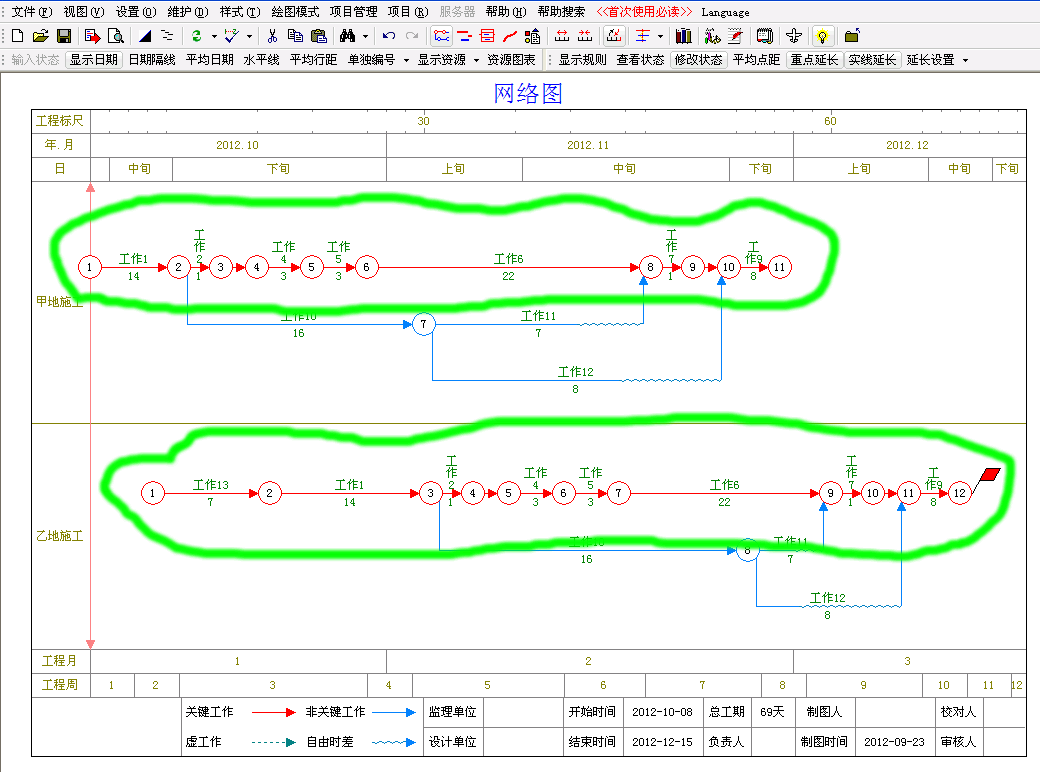The image size is (1040, 772).
Task: Click the green refresh icon
Action: click(x=196, y=36)
